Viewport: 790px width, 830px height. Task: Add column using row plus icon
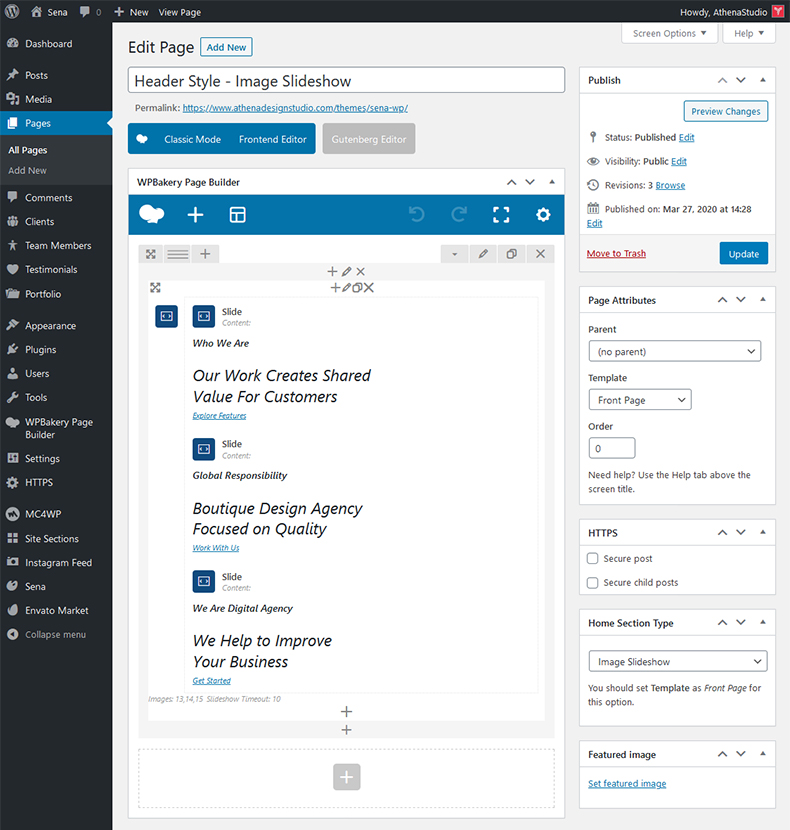[205, 254]
